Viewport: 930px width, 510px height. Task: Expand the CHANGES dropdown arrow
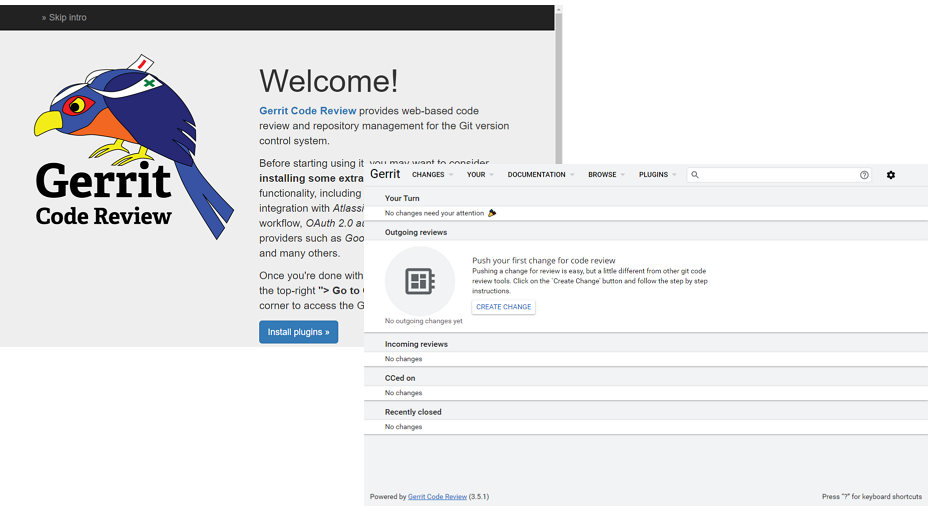[x=451, y=175]
